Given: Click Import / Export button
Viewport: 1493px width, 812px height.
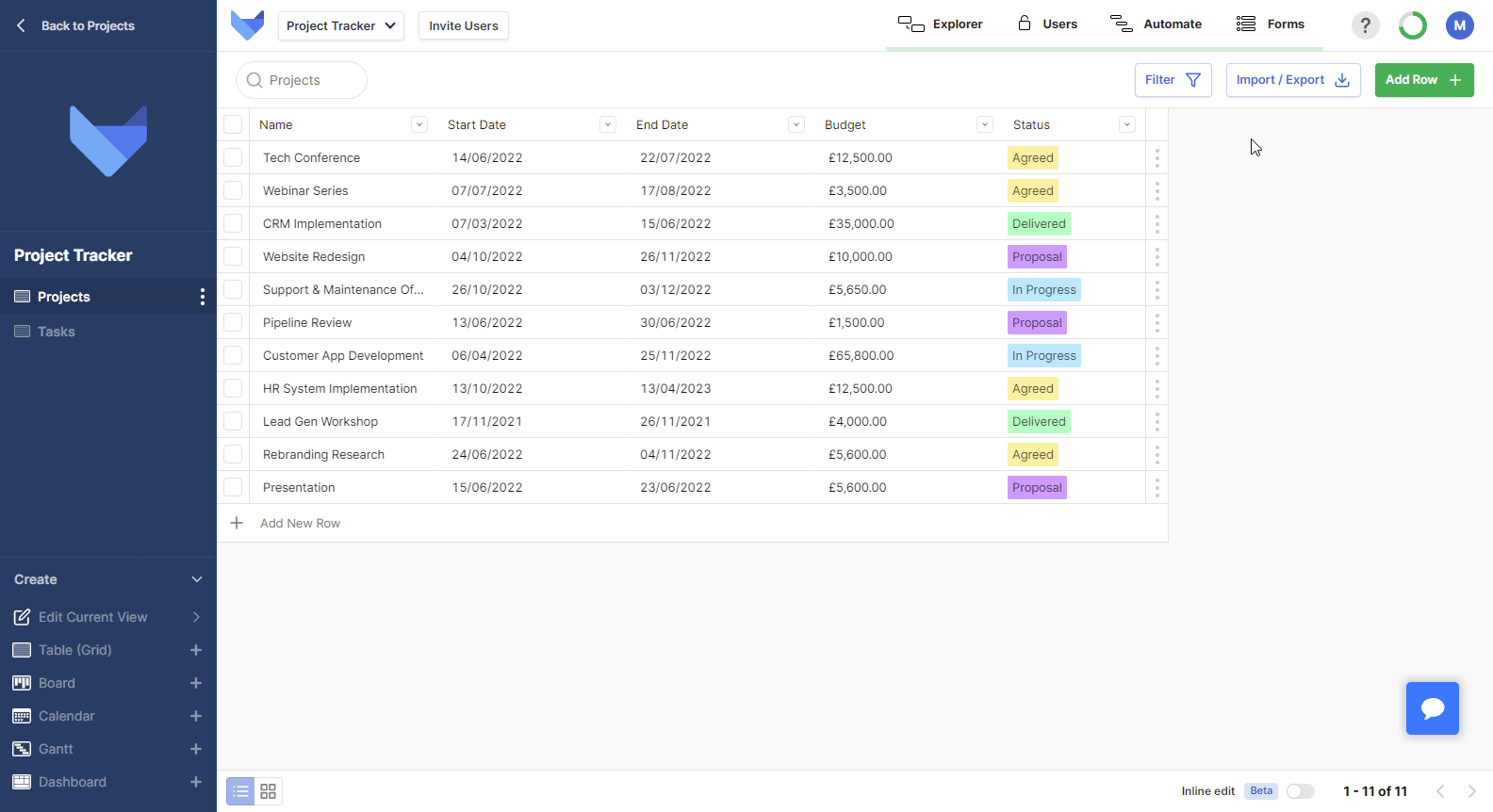Looking at the screenshot, I should coord(1292,80).
